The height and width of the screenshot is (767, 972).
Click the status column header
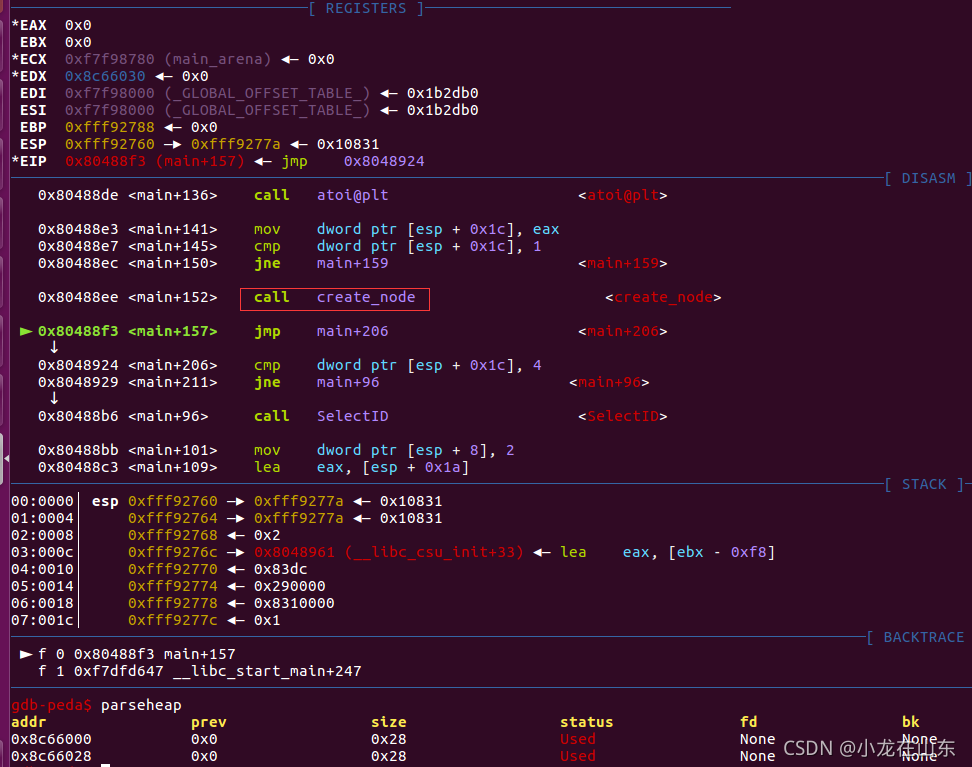click(586, 722)
